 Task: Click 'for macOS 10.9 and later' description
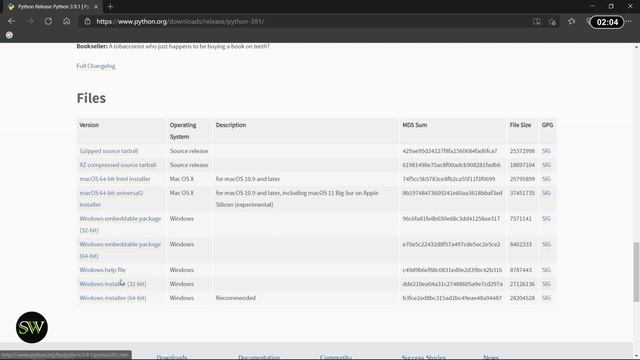(x=248, y=179)
